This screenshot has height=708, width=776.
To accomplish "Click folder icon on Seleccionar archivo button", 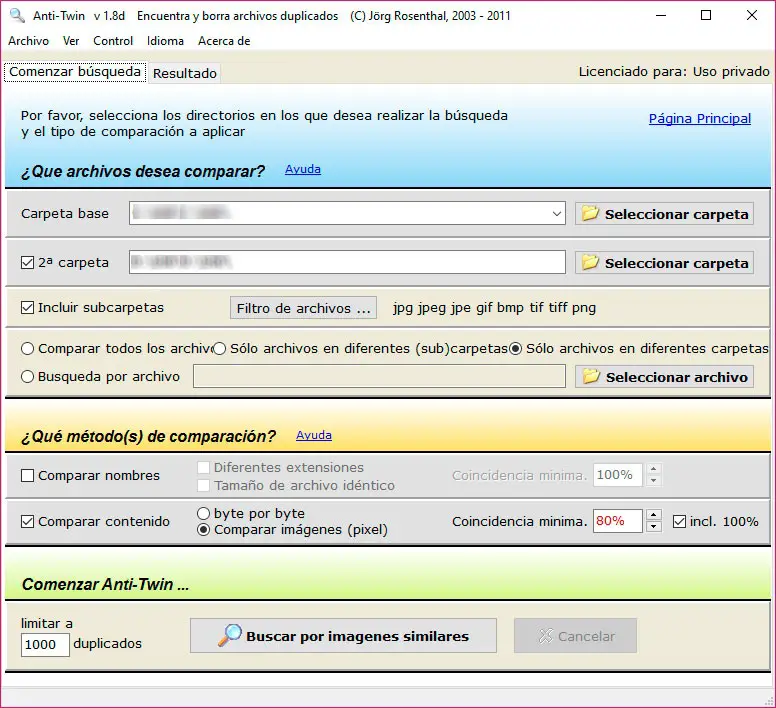I will 590,377.
